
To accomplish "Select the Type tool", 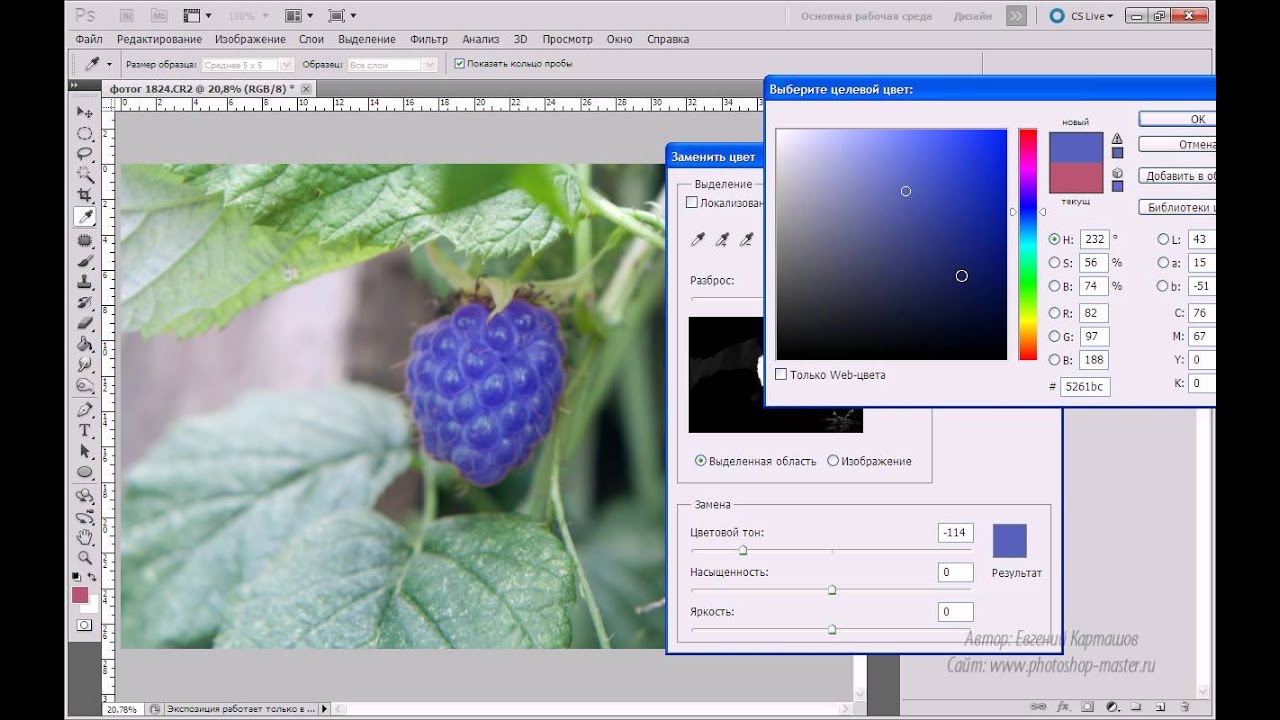I will click(85, 430).
